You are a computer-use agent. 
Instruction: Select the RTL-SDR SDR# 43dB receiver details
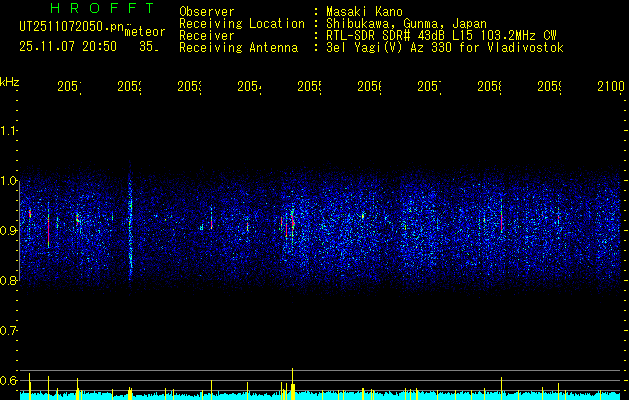coord(442,36)
